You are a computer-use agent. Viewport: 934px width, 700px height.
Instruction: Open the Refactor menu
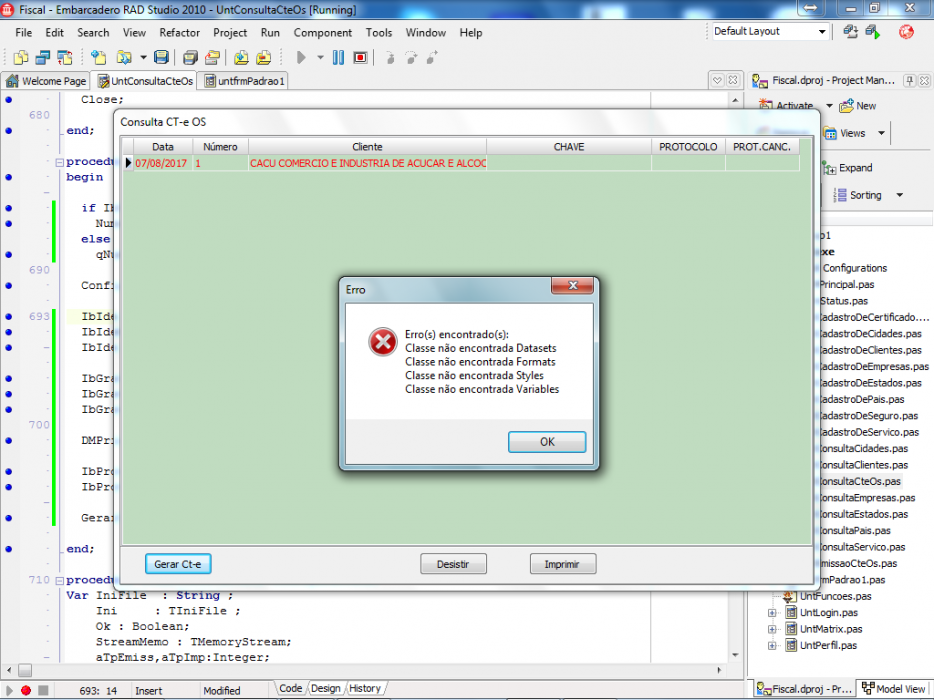coord(179,33)
